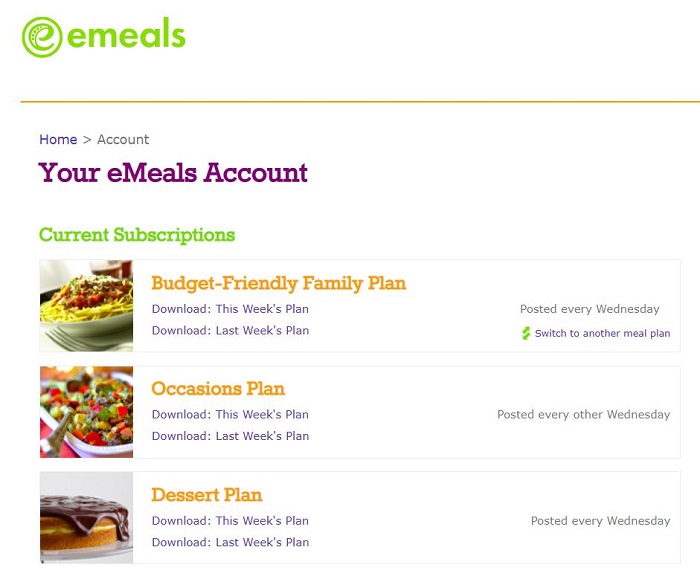Click the green switch arrows icon
The image size is (700, 576).
point(527,333)
